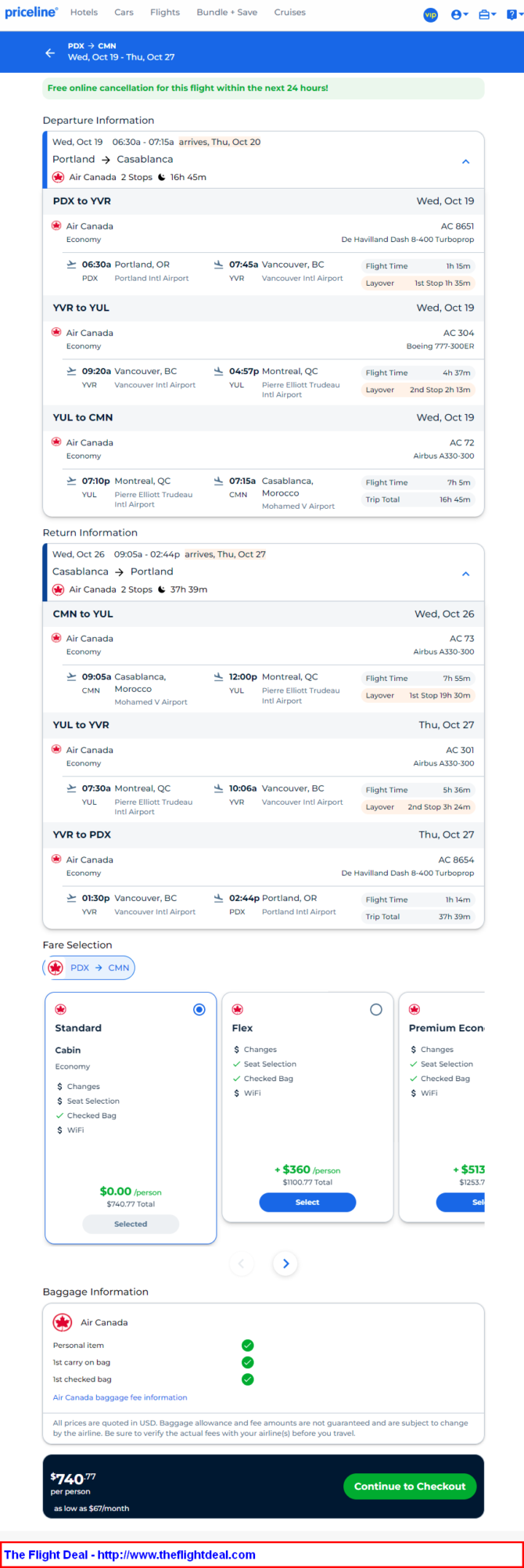
Task: Click the free online cancellation banner
Action: point(264,88)
